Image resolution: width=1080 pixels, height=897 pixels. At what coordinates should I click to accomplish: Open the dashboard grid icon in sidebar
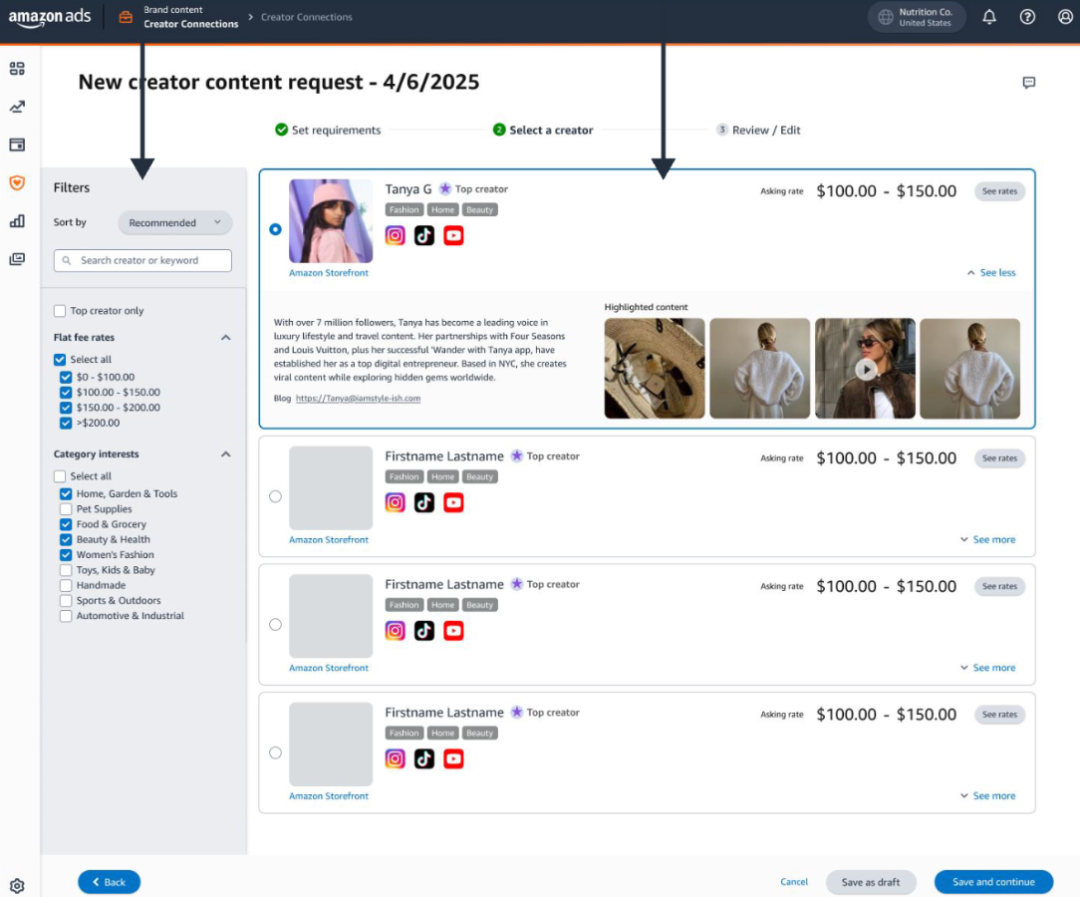(x=17, y=68)
